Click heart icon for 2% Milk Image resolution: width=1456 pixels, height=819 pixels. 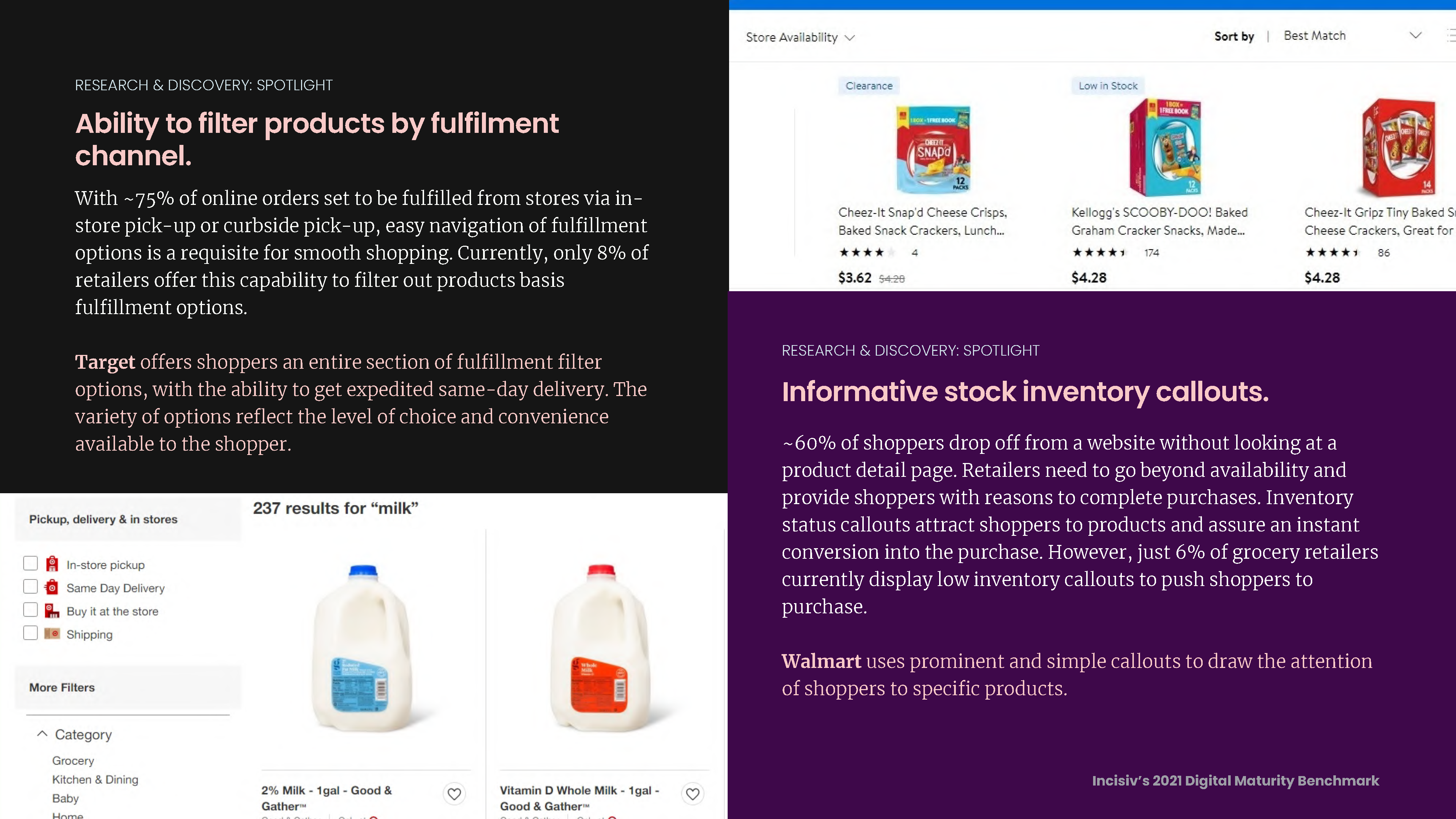pyautogui.click(x=454, y=794)
